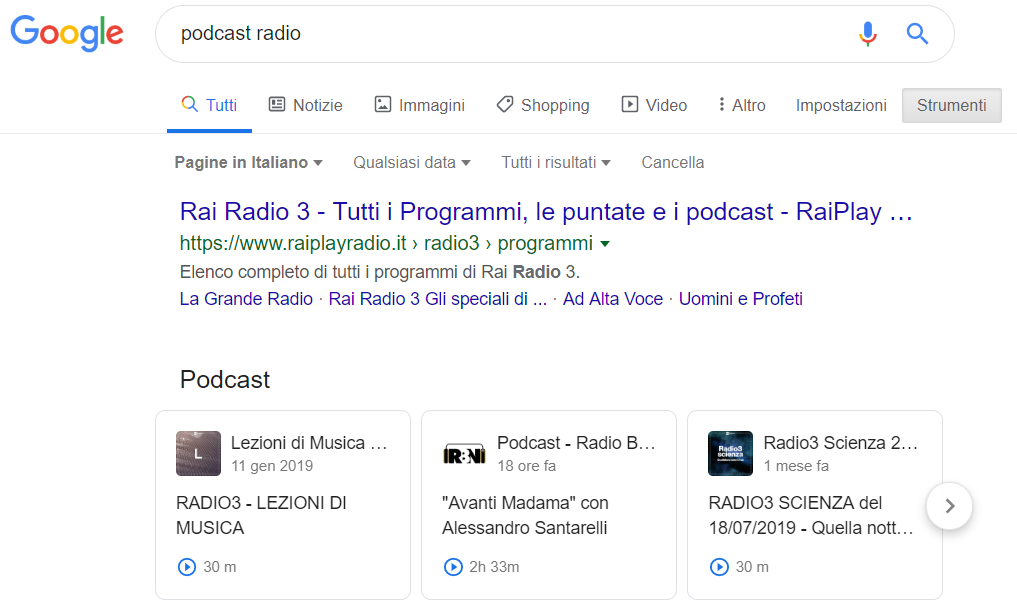Switch to the Video tab
Viewport: 1017px width, 616px height.
tap(654, 105)
